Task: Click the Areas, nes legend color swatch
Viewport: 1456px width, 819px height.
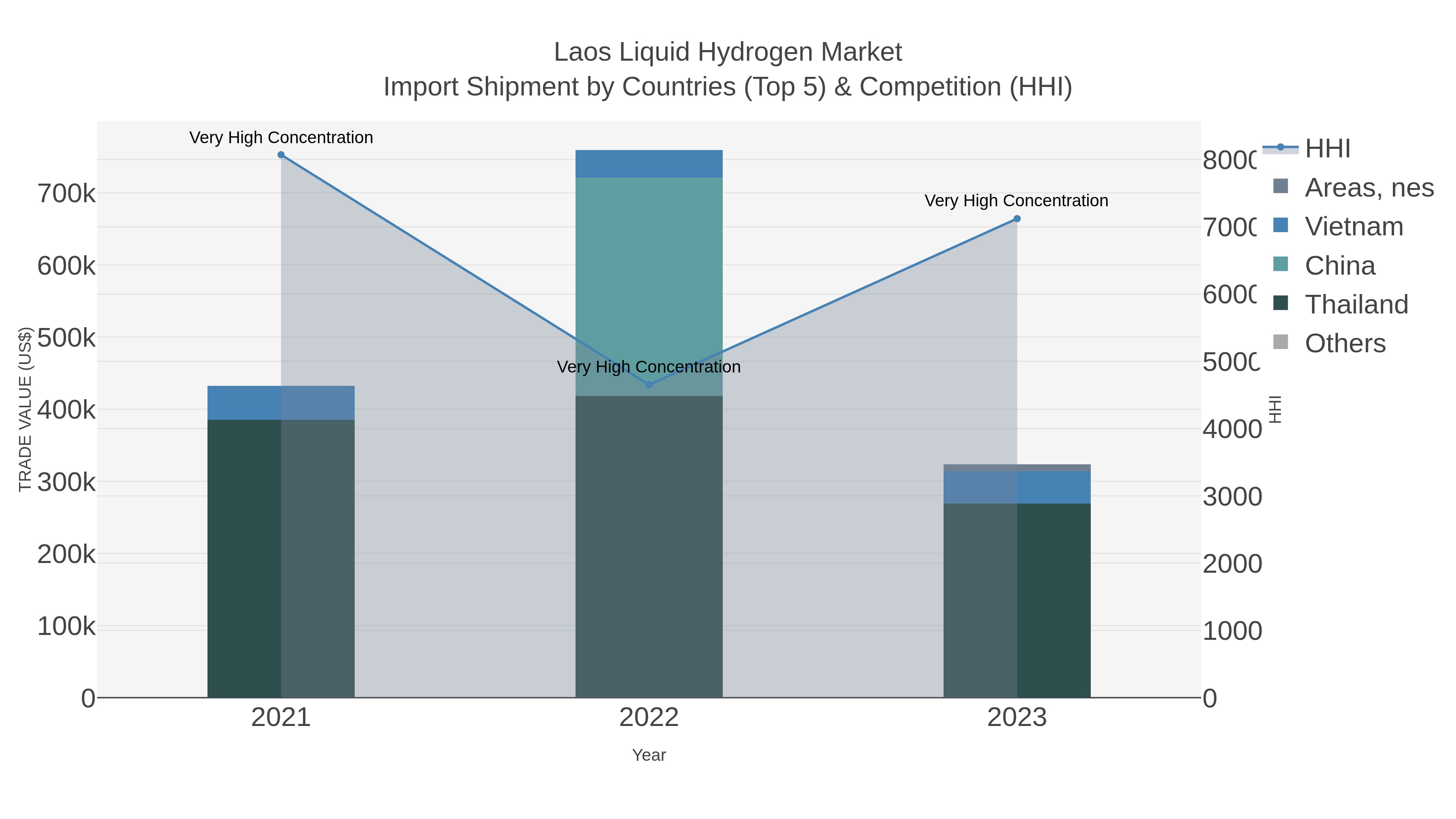Action: [1281, 186]
